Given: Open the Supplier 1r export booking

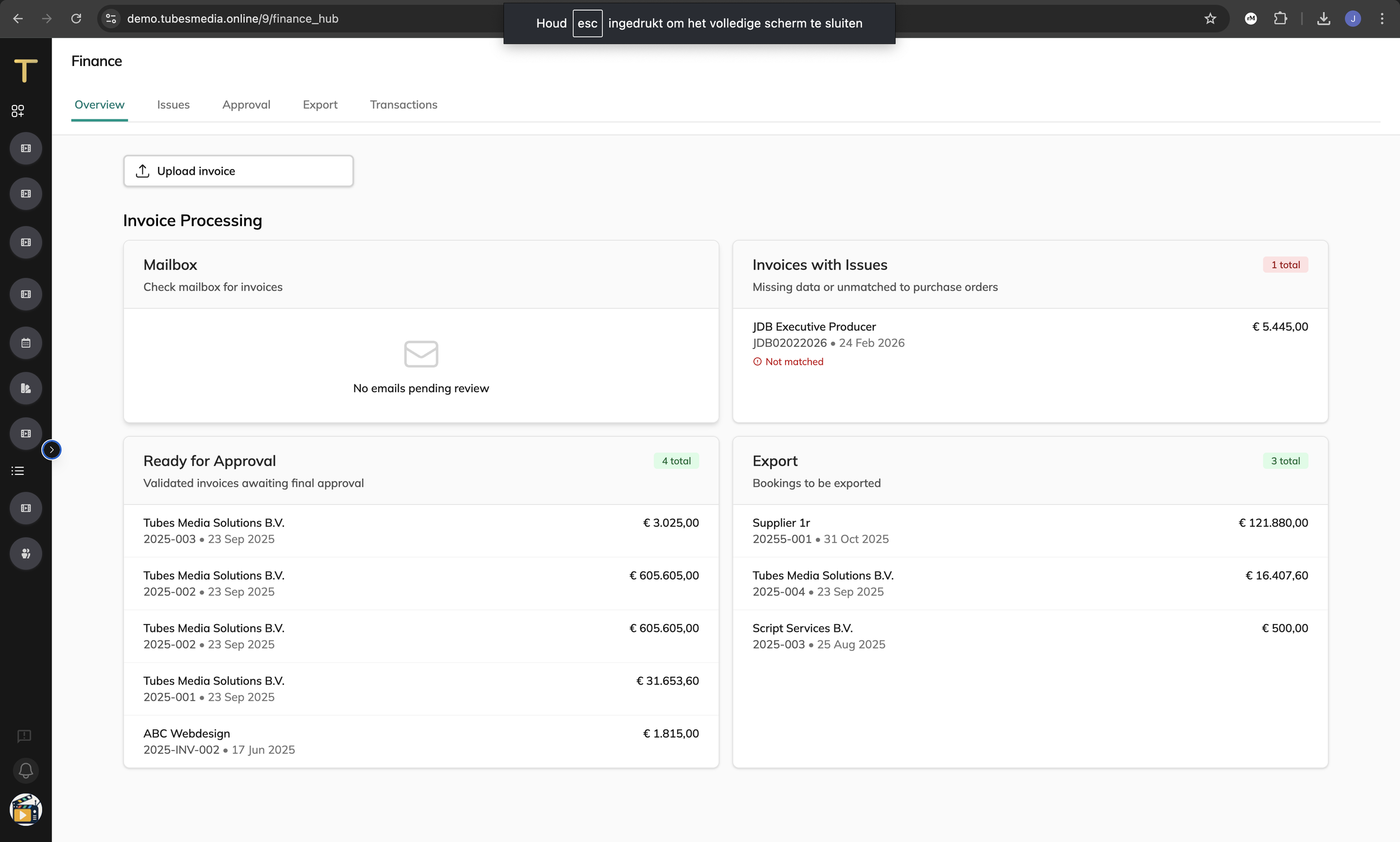Looking at the screenshot, I should (781, 523).
